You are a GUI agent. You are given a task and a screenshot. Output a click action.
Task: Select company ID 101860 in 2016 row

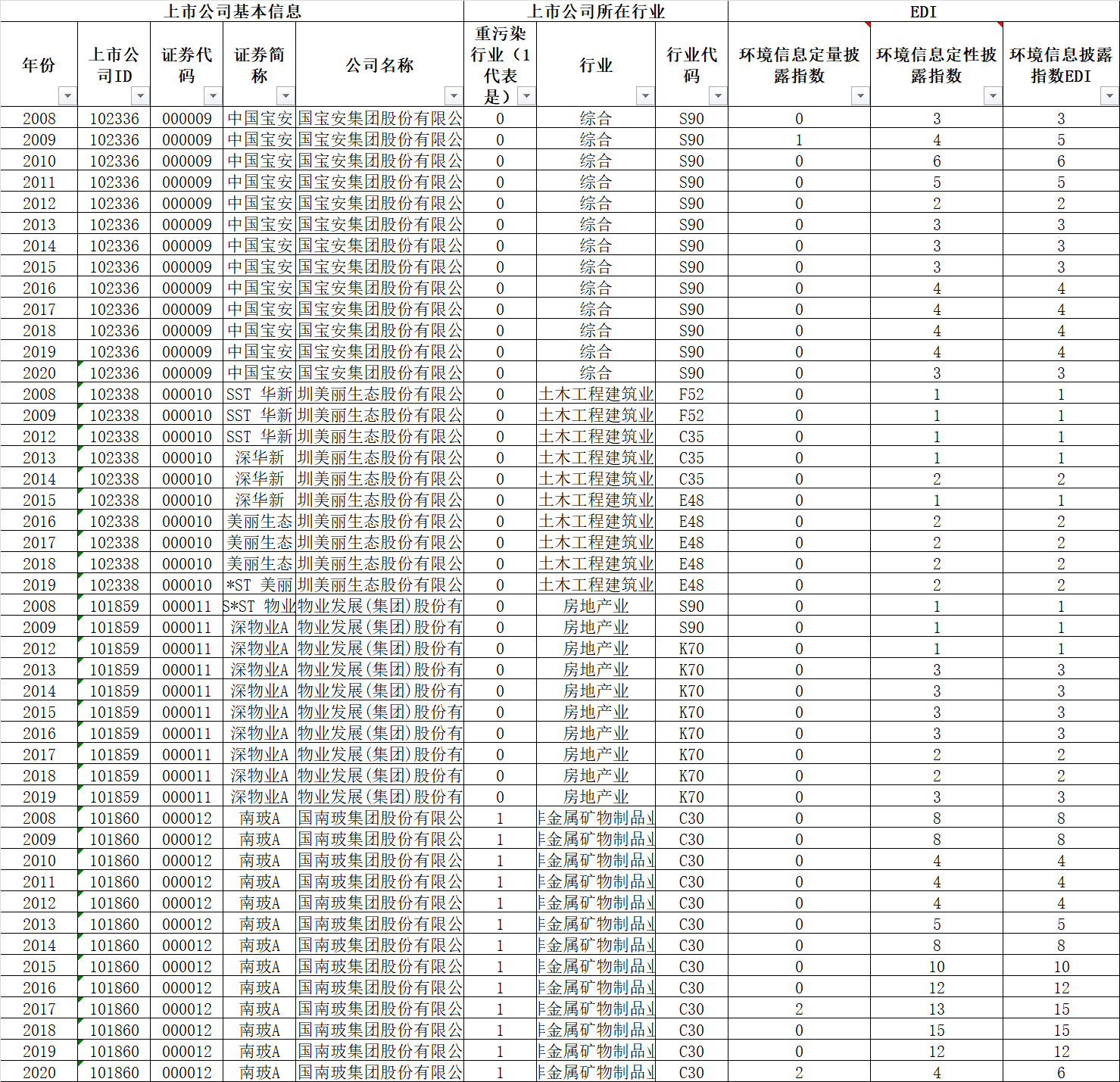pyautogui.click(x=114, y=988)
